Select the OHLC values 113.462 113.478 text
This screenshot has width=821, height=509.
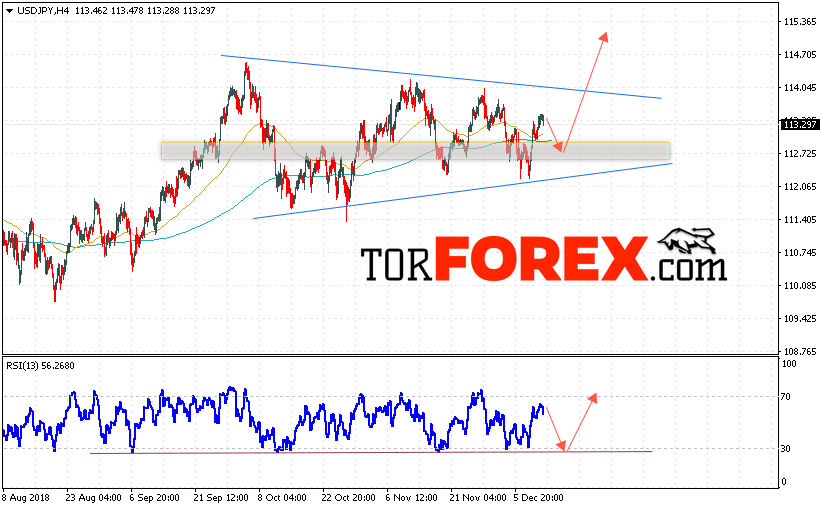(108, 10)
